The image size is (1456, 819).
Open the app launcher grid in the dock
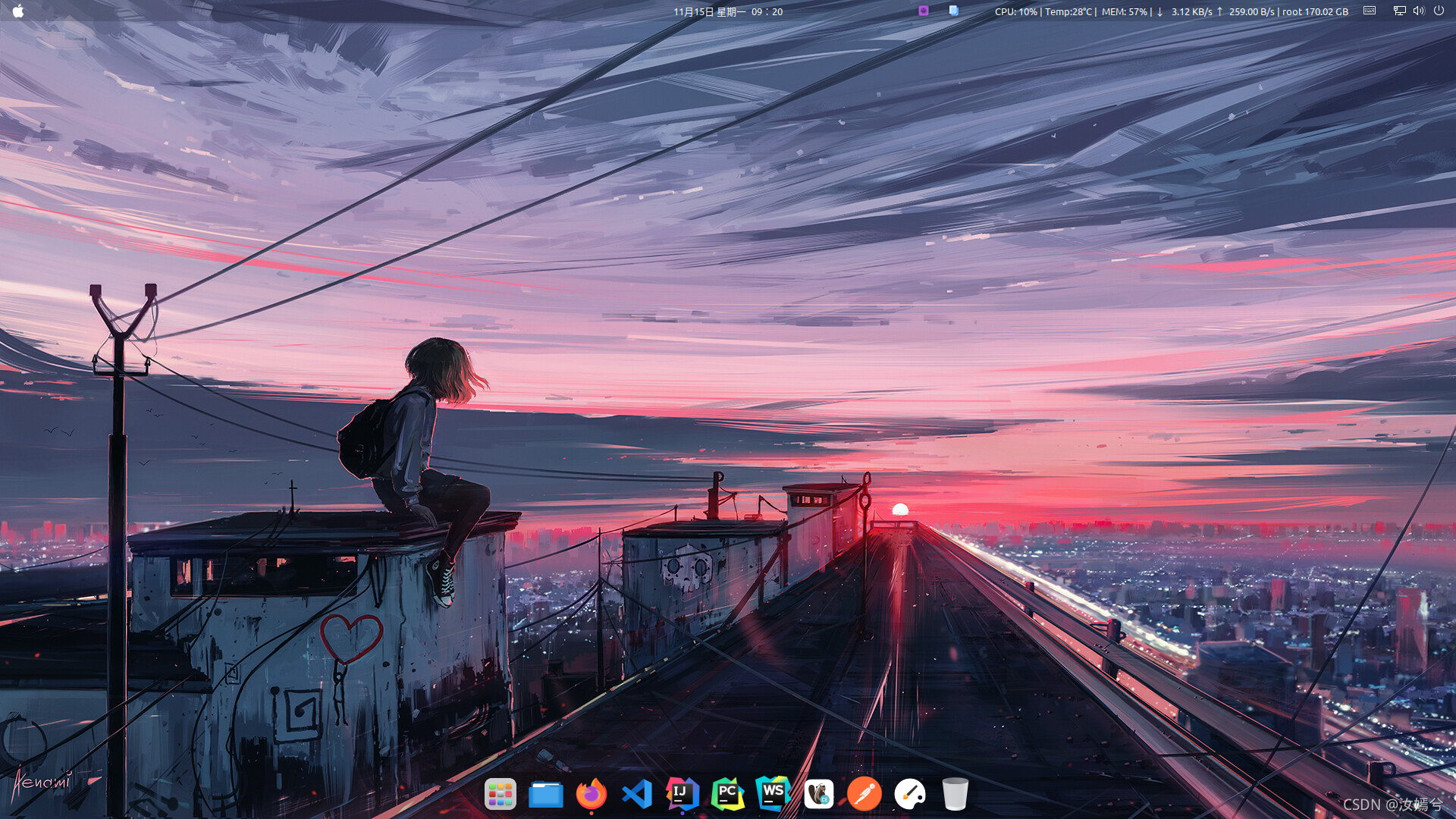click(x=500, y=794)
